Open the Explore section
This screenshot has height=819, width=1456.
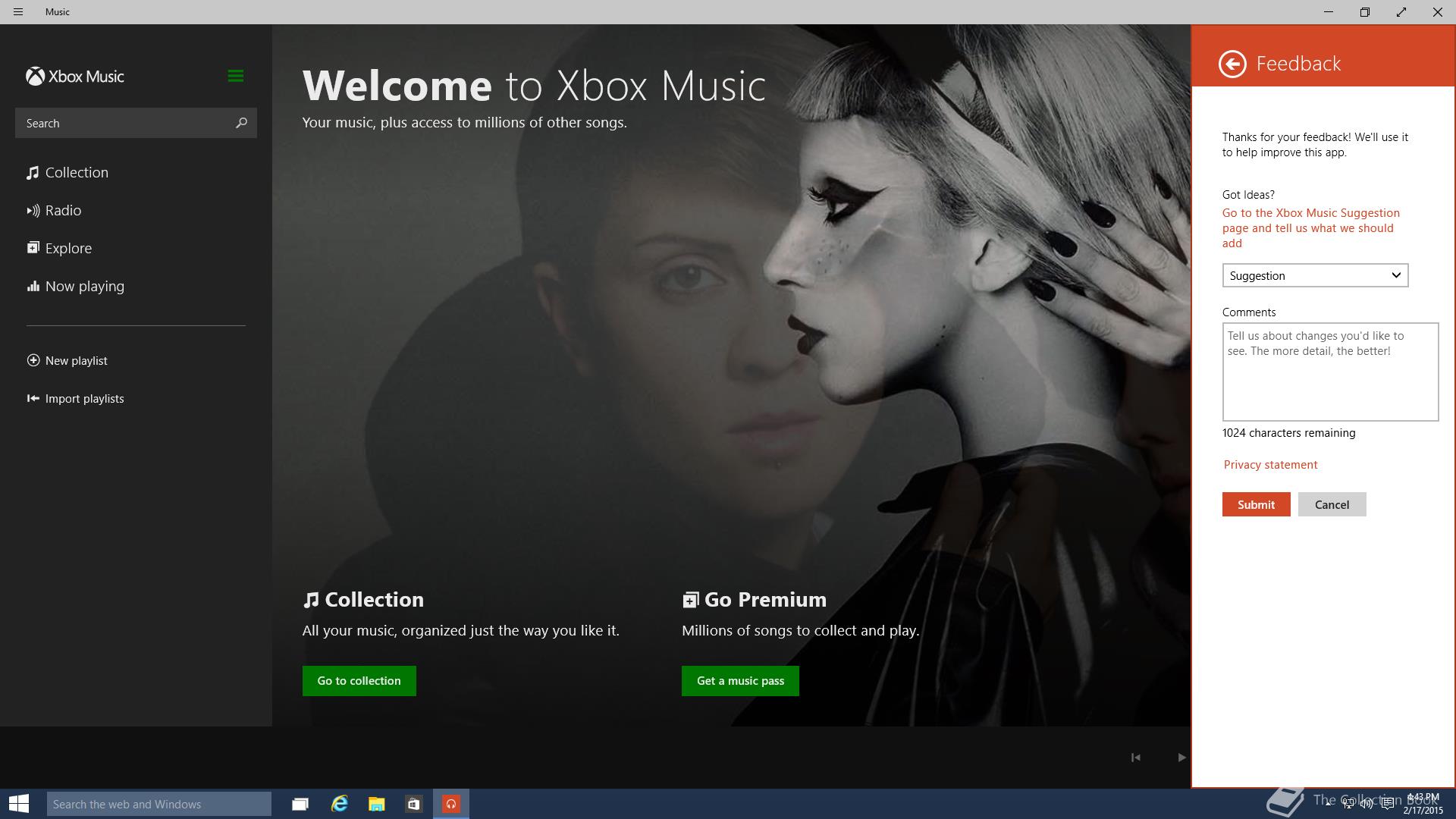59,249
